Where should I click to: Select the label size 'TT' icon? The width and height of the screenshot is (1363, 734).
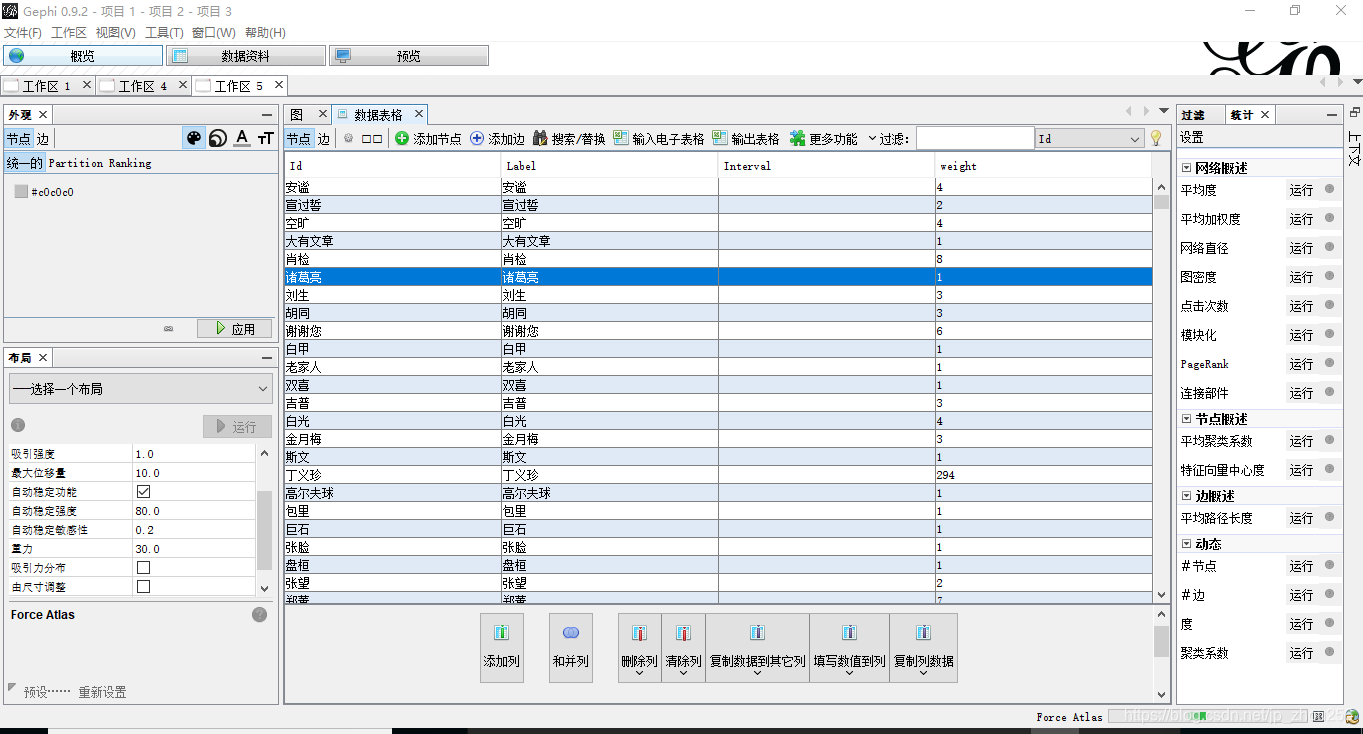265,138
